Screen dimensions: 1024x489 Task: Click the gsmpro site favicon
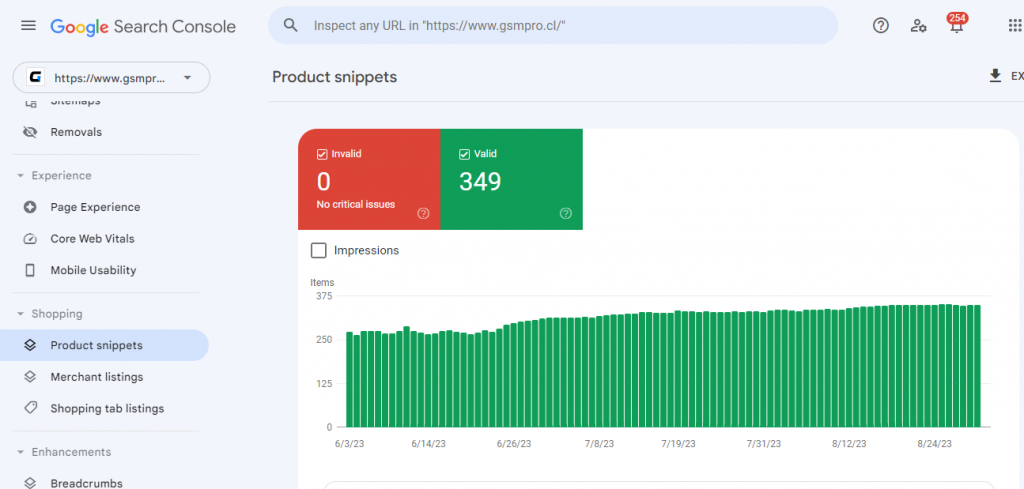point(35,78)
